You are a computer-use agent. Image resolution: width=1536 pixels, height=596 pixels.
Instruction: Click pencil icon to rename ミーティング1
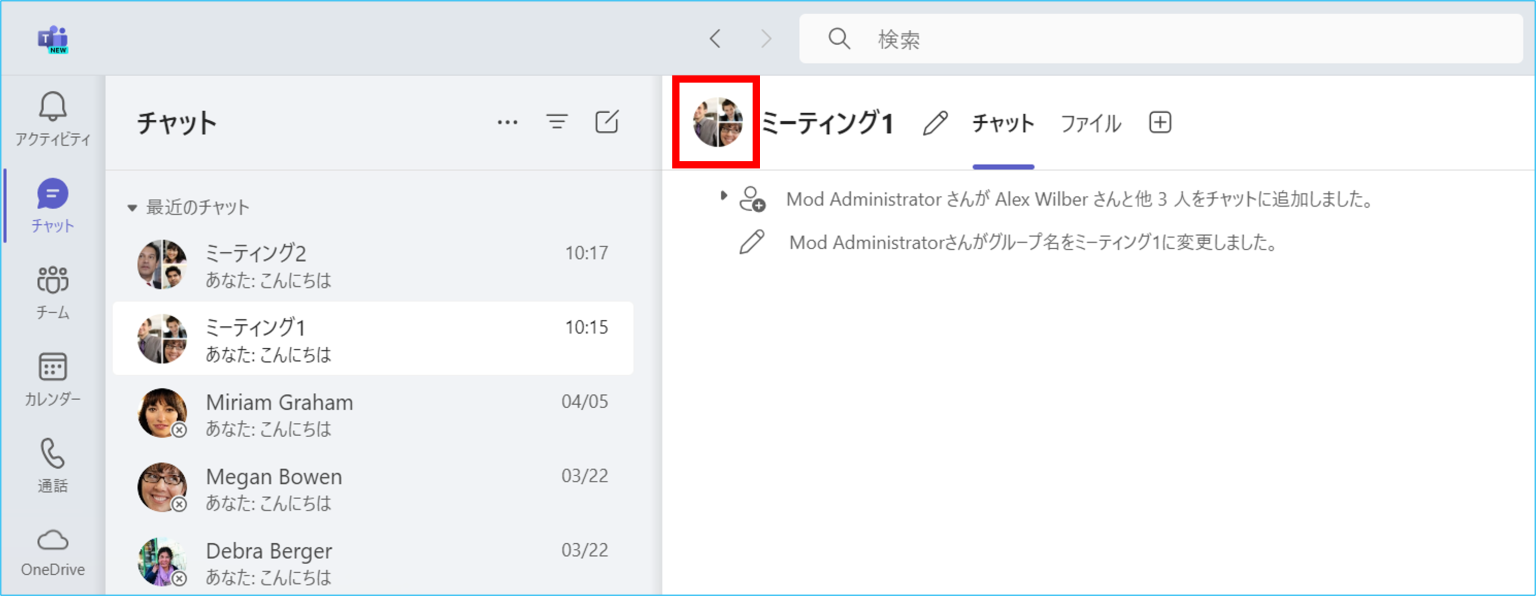935,123
